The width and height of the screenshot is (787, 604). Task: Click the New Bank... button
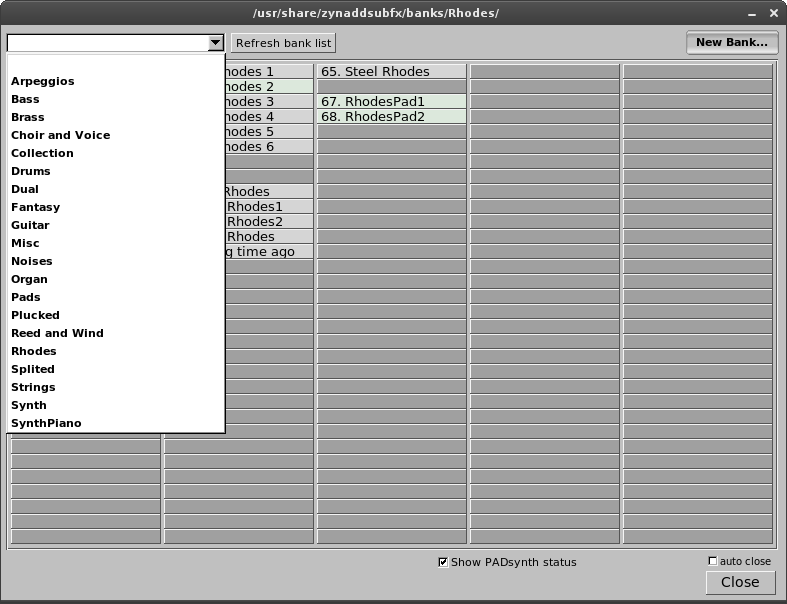(731, 42)
